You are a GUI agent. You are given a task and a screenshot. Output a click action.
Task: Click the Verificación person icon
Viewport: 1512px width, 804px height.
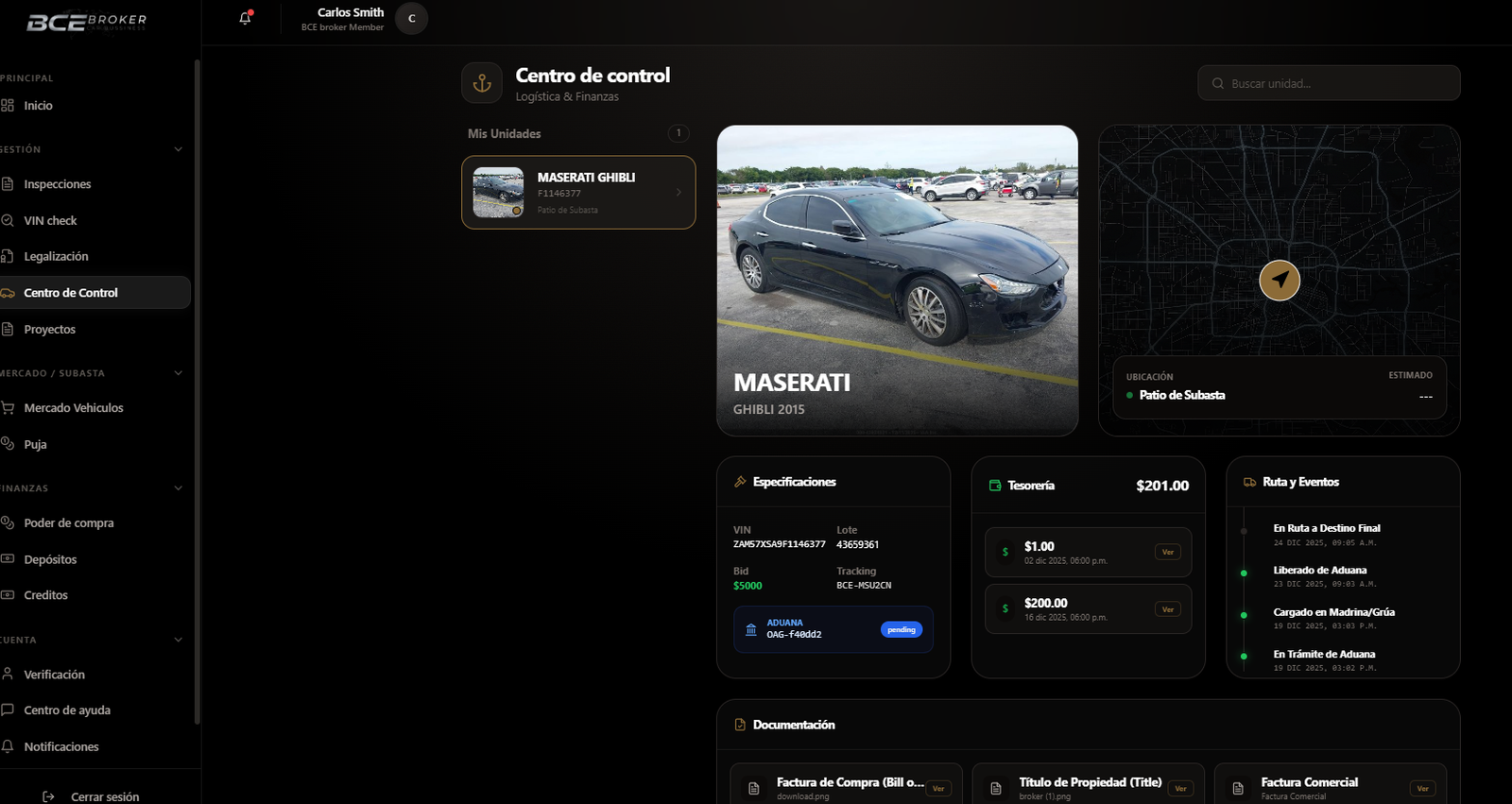click(x=8, y=675)
